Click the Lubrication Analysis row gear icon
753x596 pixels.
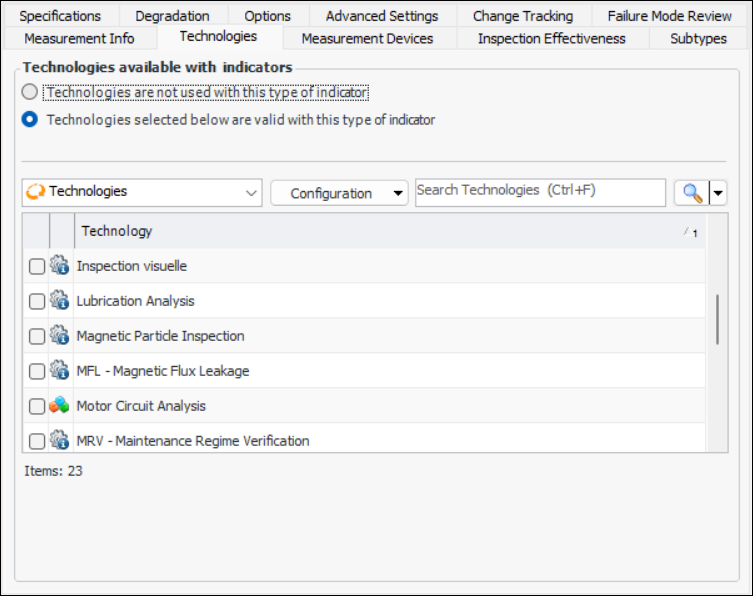(60, 301)
